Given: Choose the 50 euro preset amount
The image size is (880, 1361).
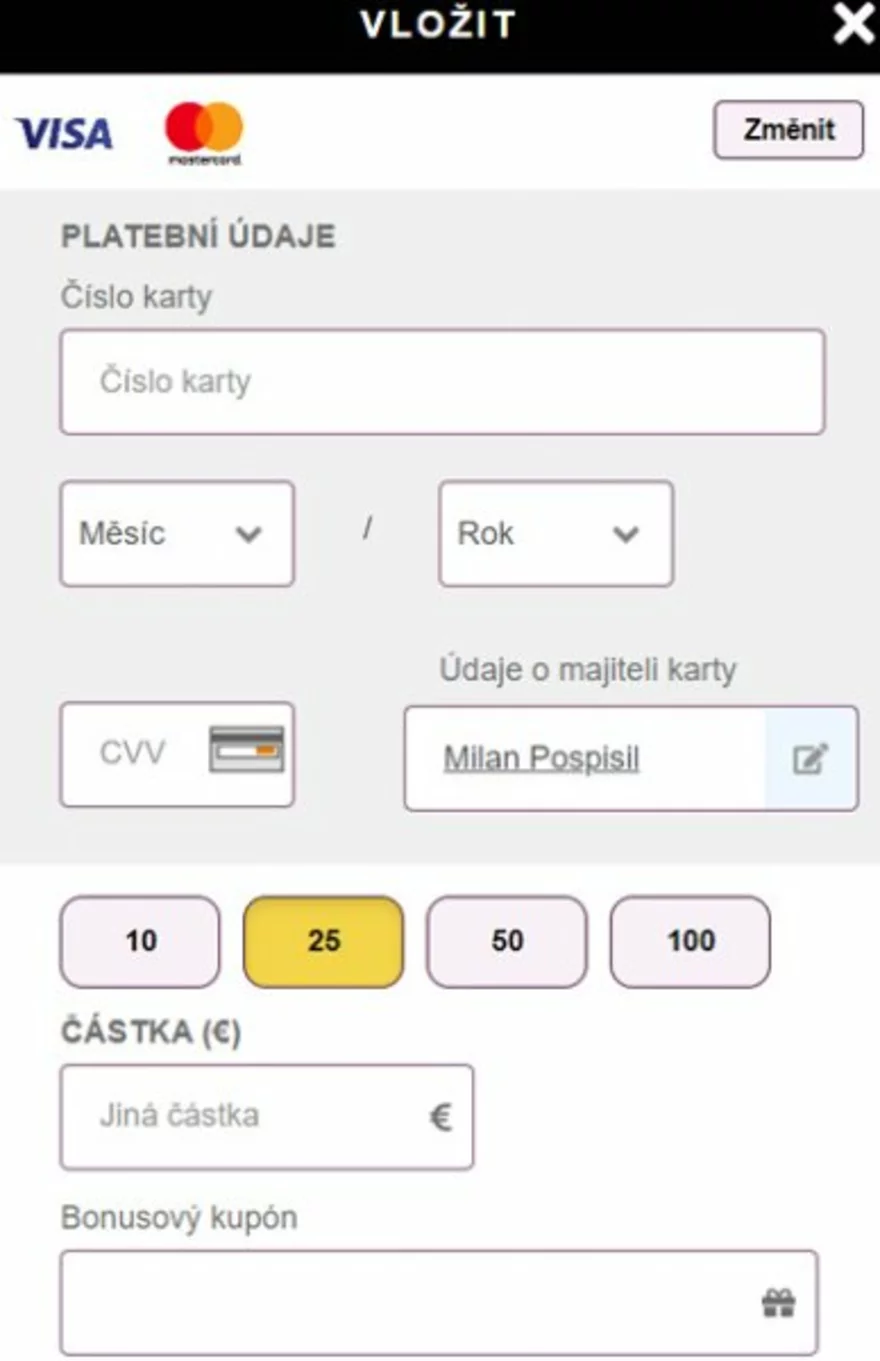Looking at the screenshot, I should 507,941.
